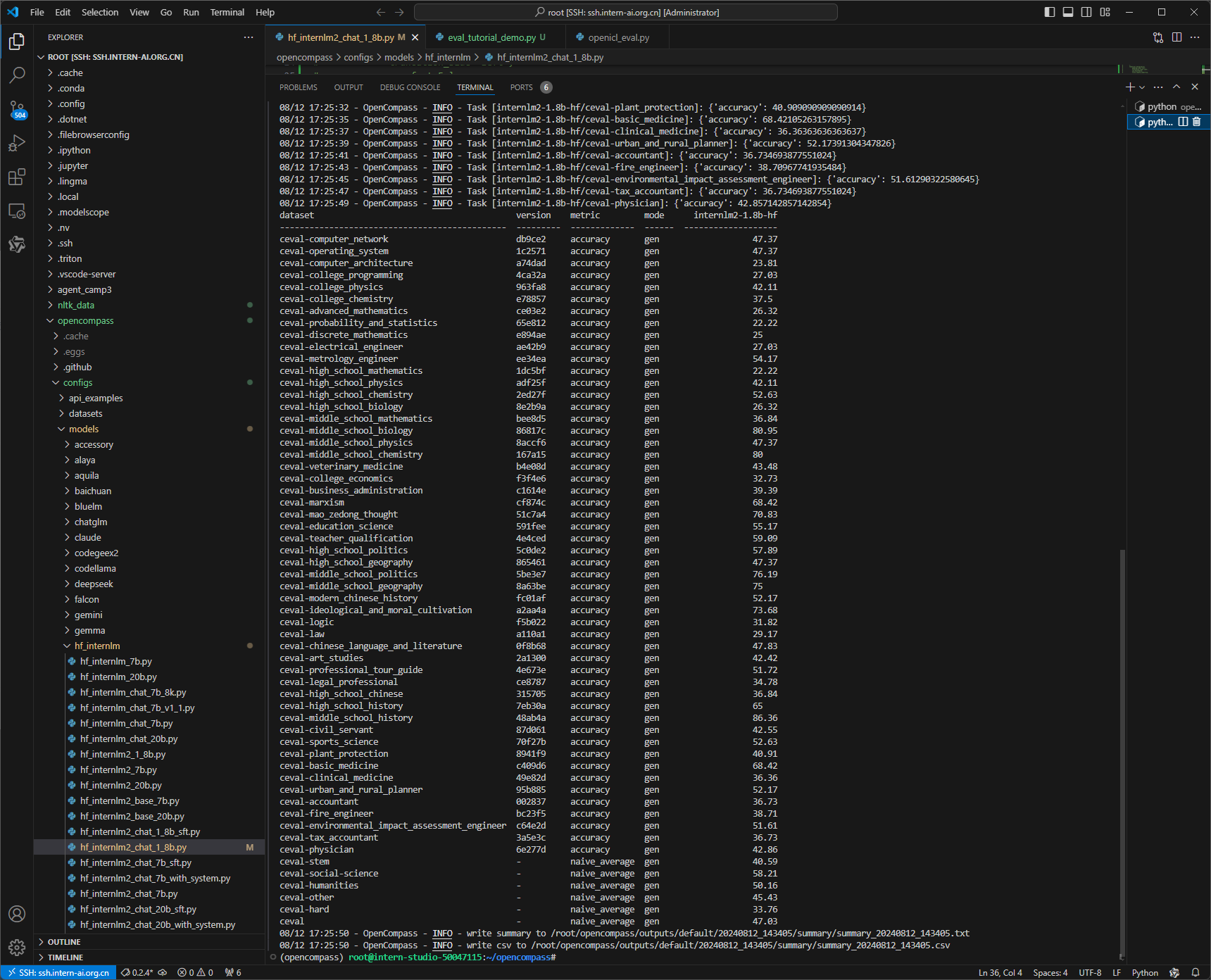Open the Remote Explorer view

pos(17,211)
